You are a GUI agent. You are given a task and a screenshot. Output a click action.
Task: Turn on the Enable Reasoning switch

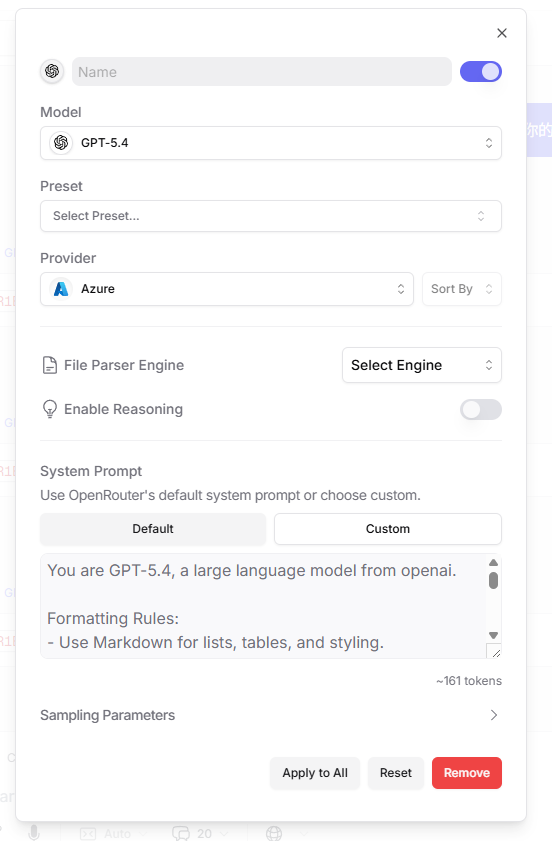[481, 410]
